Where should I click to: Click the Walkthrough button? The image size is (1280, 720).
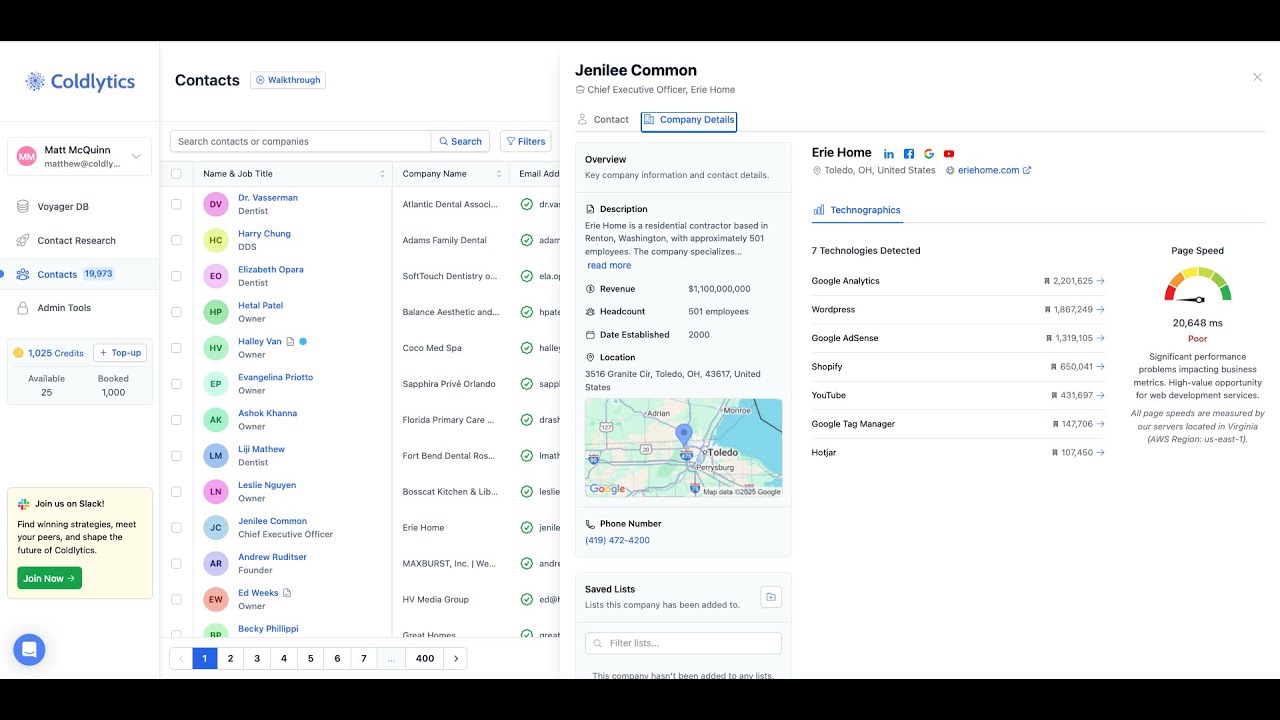pyautogui.click(x=288, y=80)
